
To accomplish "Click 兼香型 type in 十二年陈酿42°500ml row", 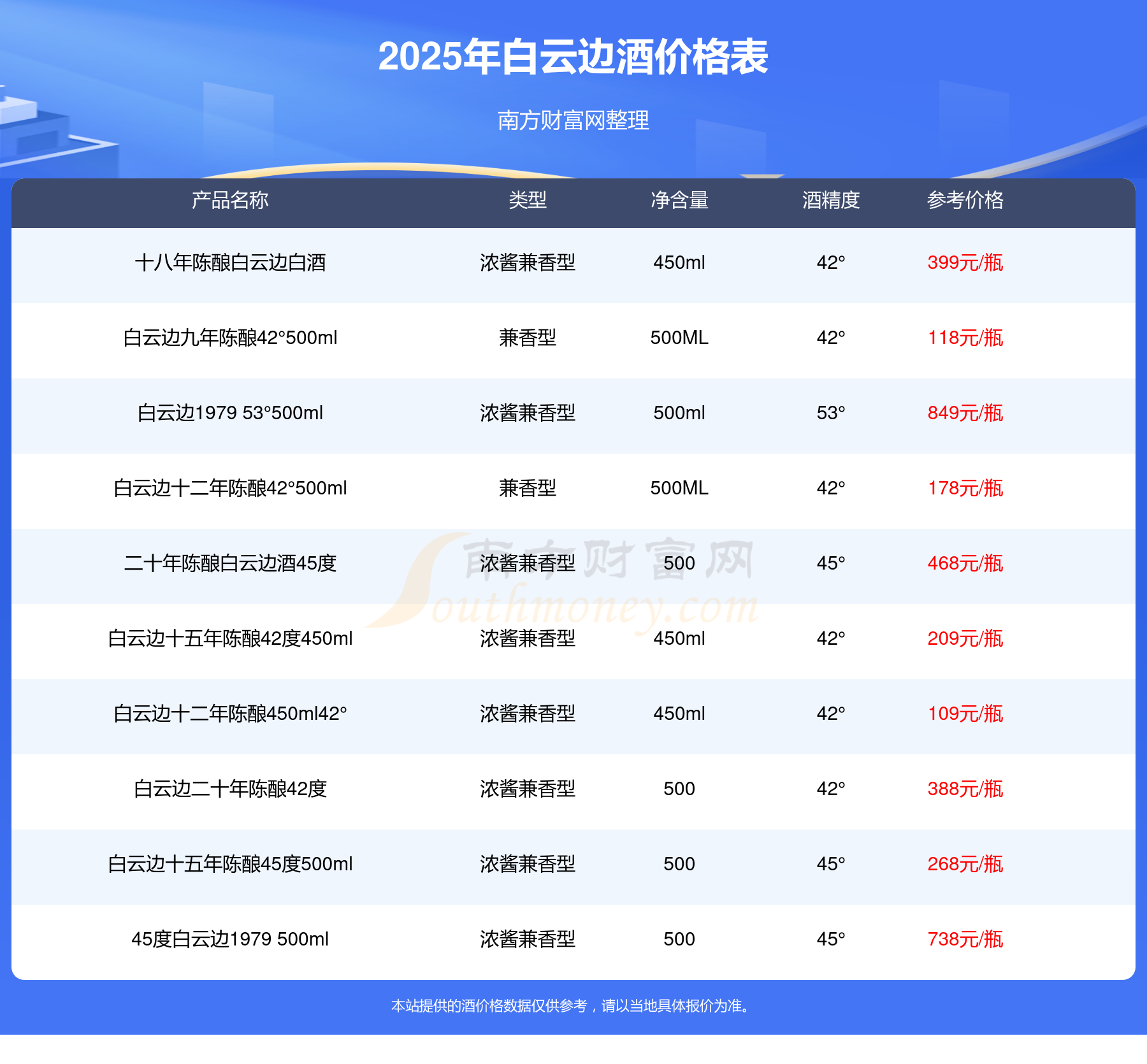I will 528,488.
